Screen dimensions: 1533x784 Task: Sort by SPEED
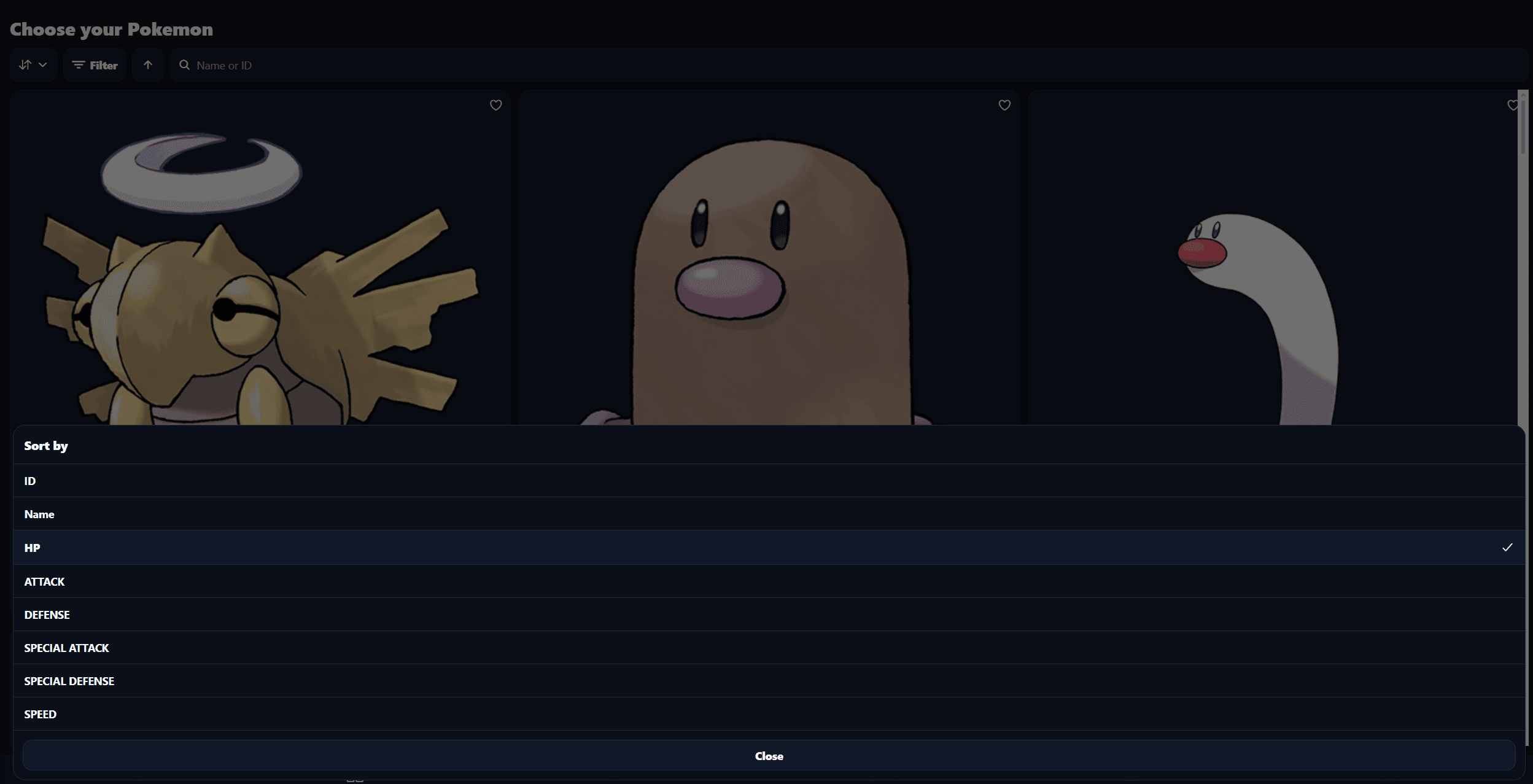pyautogui.click(x=769, y=714)
